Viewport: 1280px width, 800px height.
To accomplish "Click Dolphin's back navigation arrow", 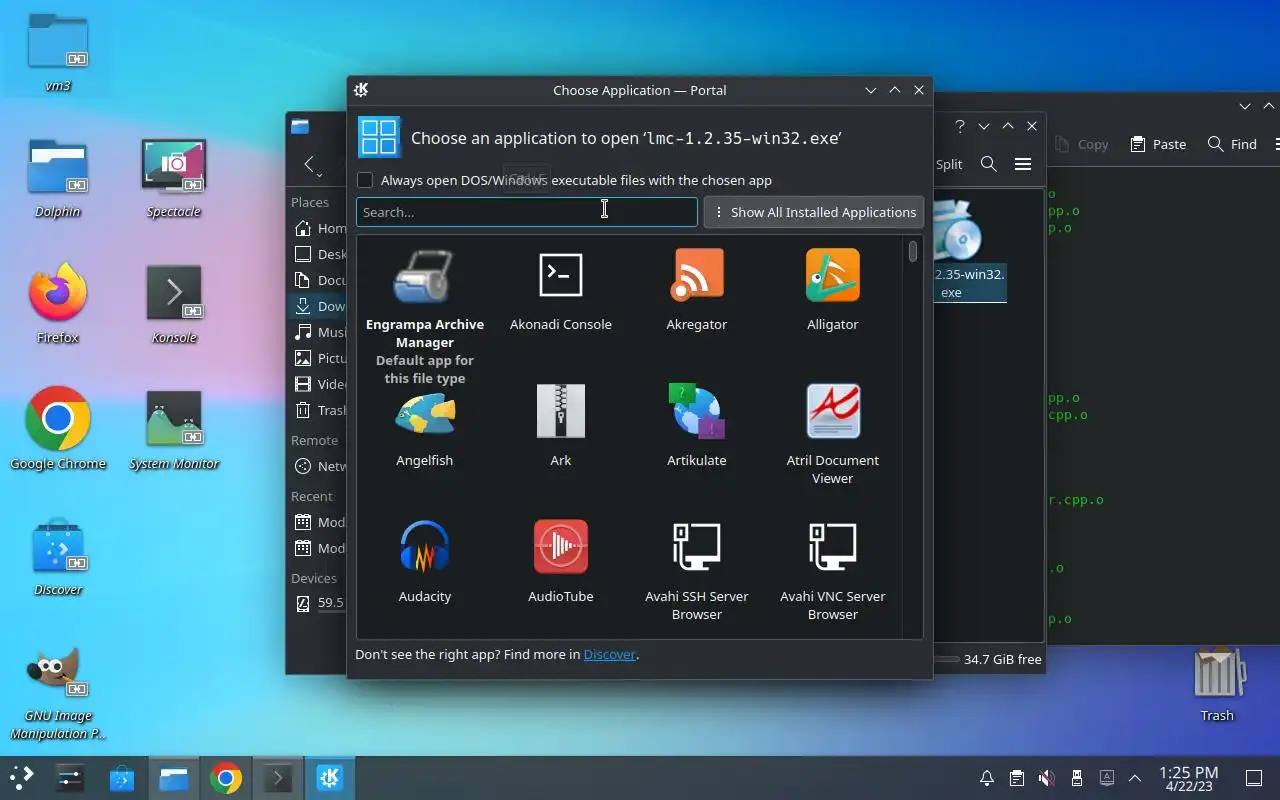I will pyautogui.click(x=309, y=165).
